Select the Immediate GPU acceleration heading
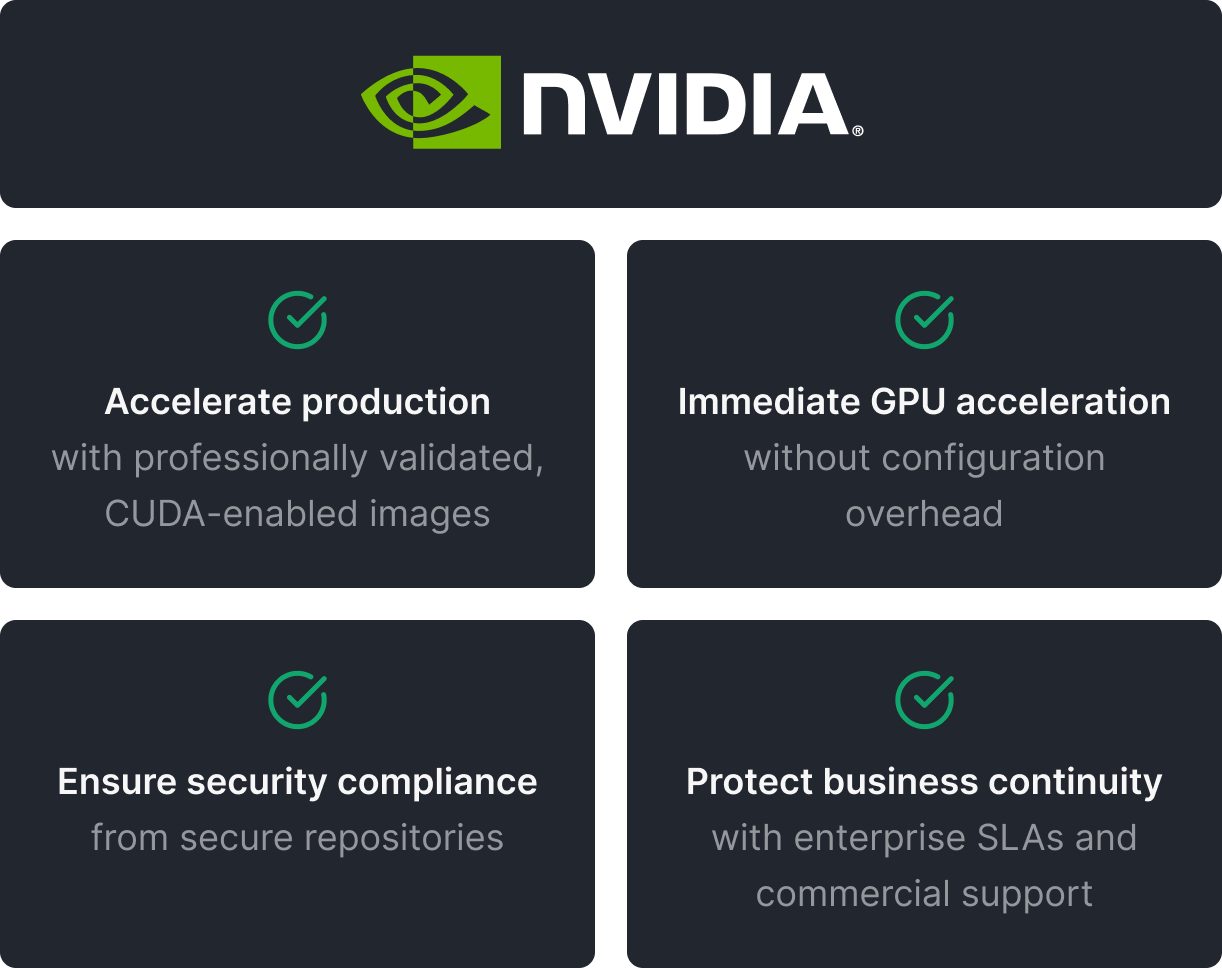The image size is (1222, 968). click(x=924, y=402)
